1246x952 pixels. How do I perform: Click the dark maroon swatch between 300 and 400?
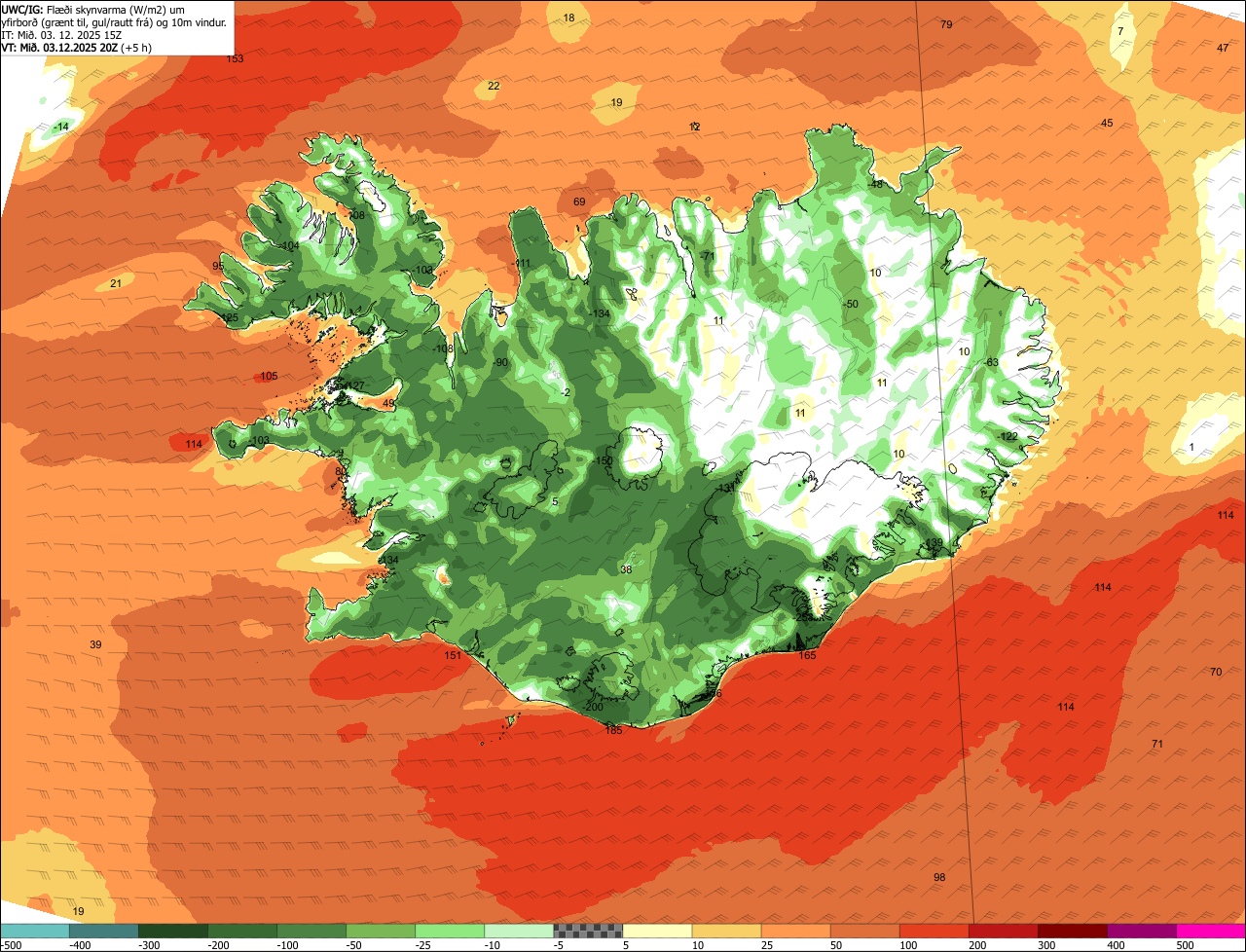(1072, 931)
